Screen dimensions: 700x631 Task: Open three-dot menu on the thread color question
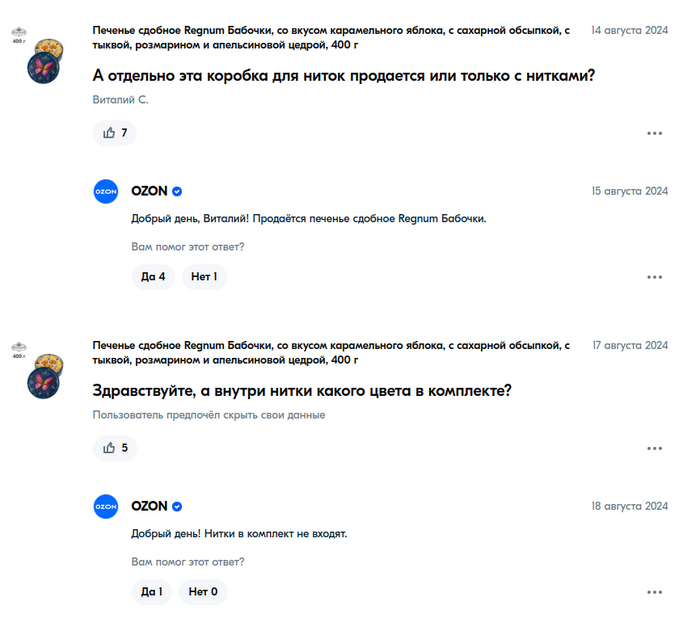point(654,449)
